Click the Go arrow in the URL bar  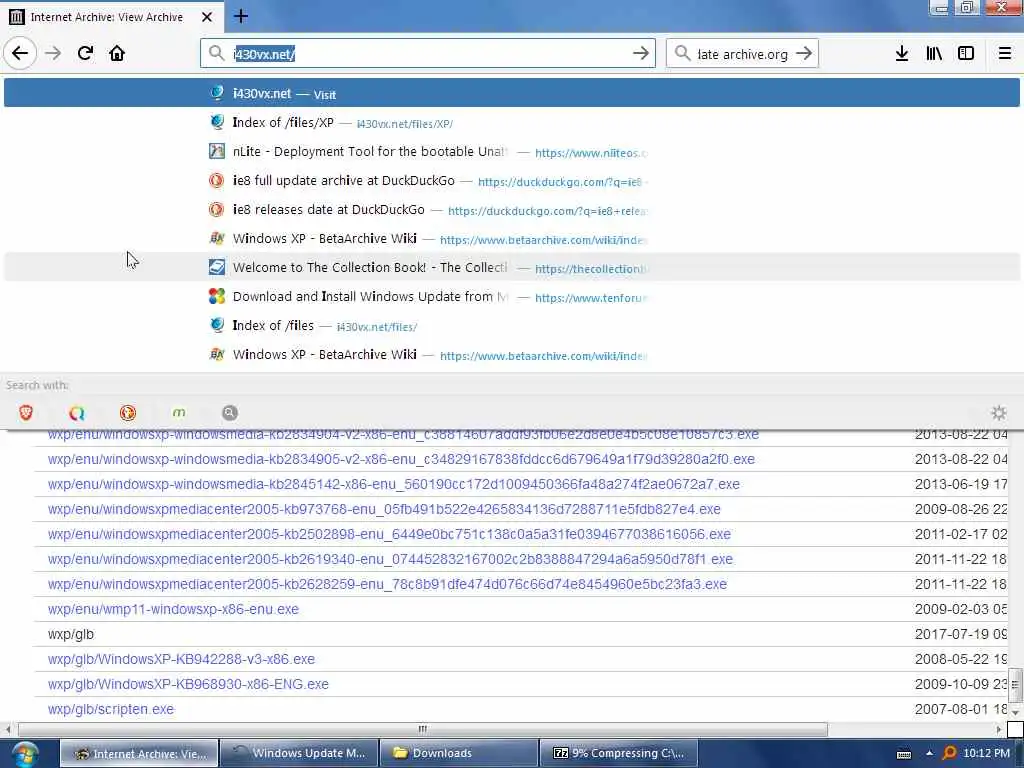tap(641, 54)
